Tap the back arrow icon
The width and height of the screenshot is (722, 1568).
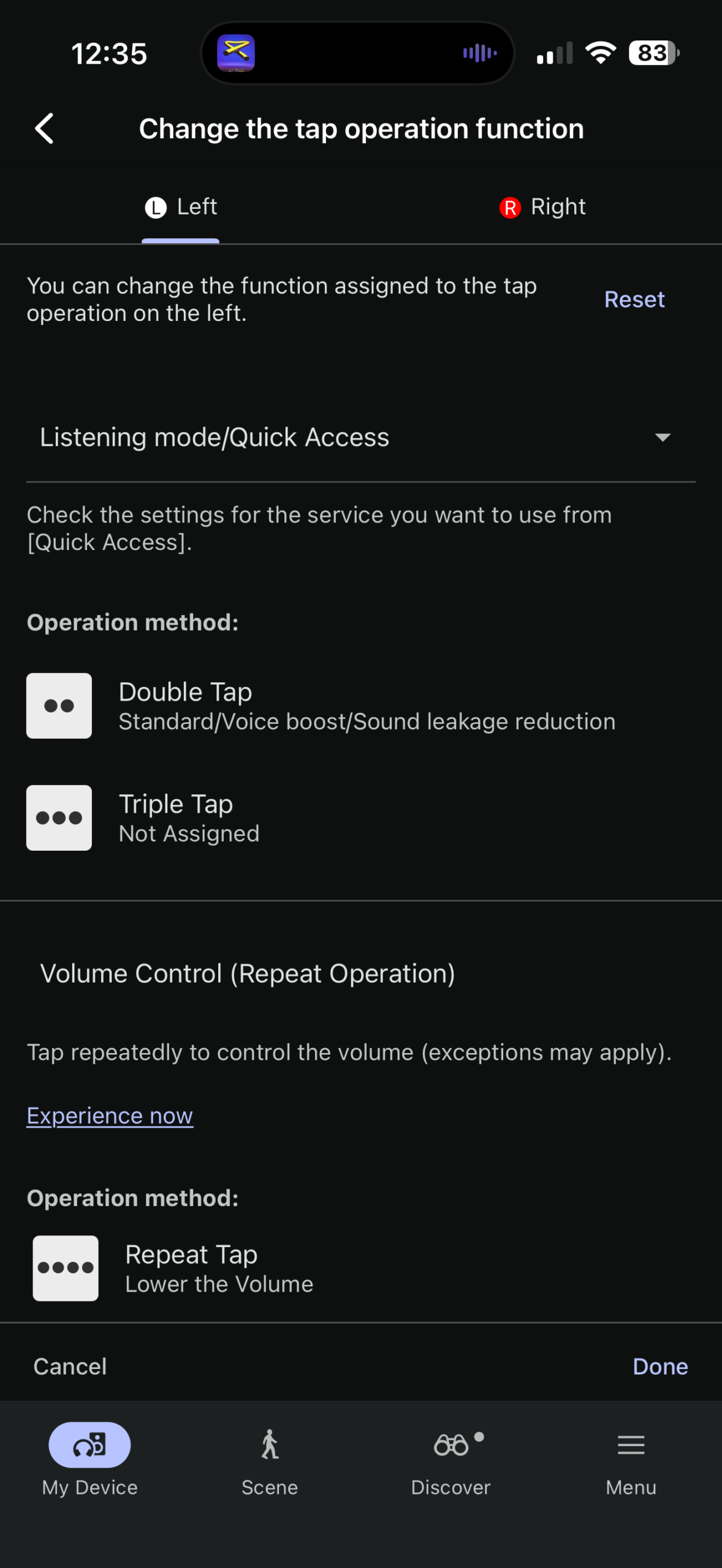[x=45, y=129]
